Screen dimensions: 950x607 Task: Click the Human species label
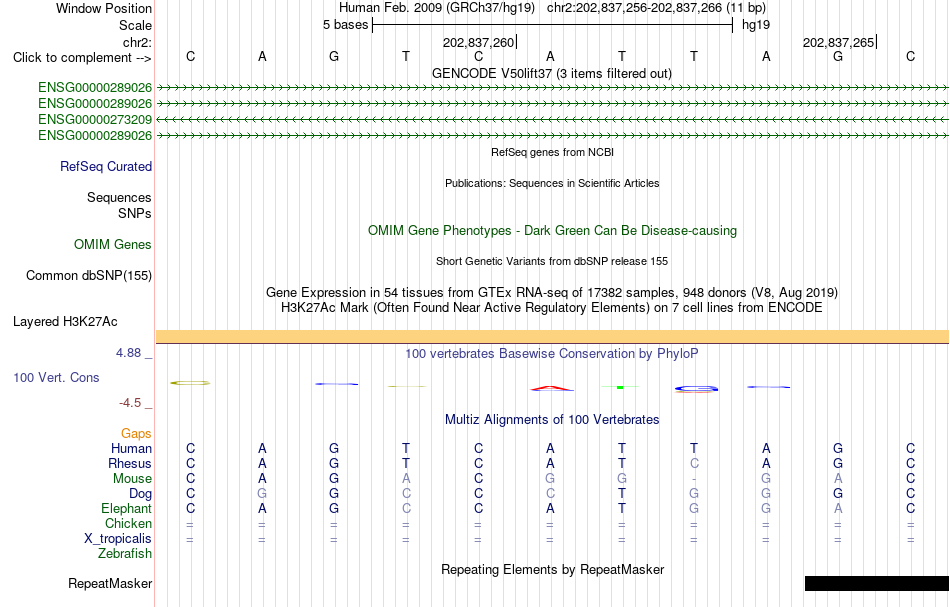click(131, 449)
